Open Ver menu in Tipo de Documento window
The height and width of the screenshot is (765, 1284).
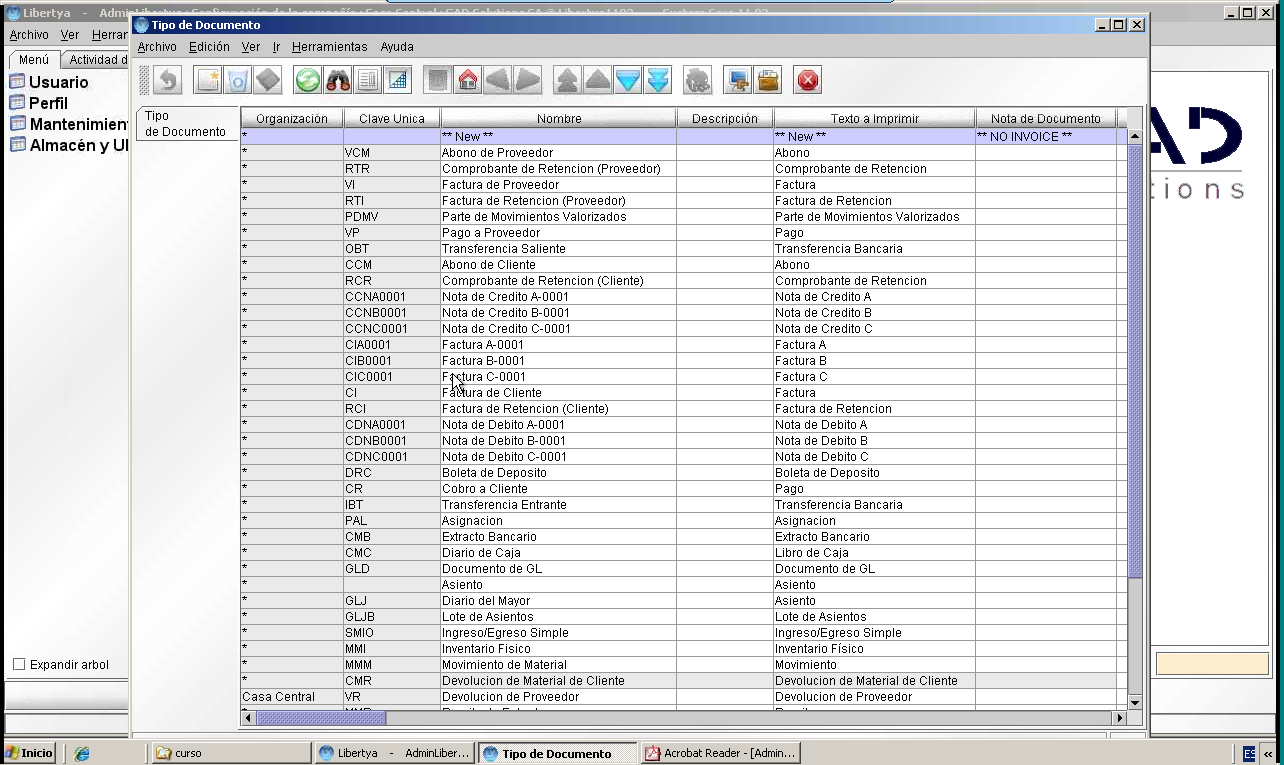(x=250, y=47)
